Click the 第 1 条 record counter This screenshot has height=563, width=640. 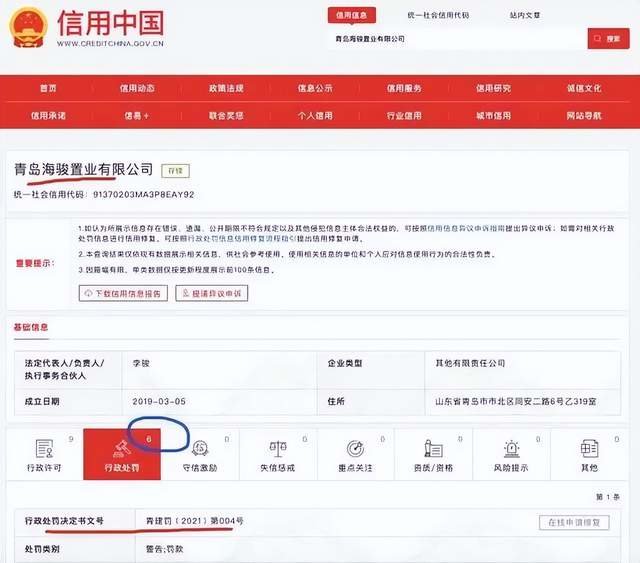click(x=608, y=497)
